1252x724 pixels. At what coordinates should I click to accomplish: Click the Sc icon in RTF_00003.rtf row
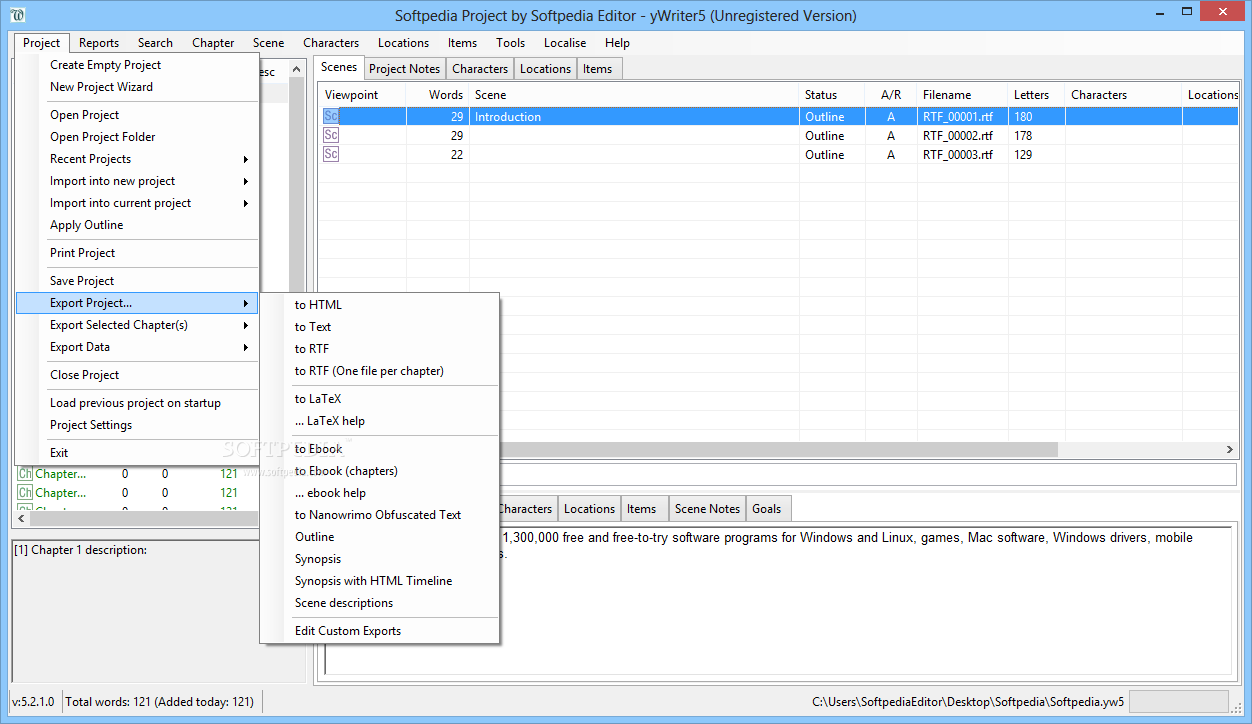(331, 154)
